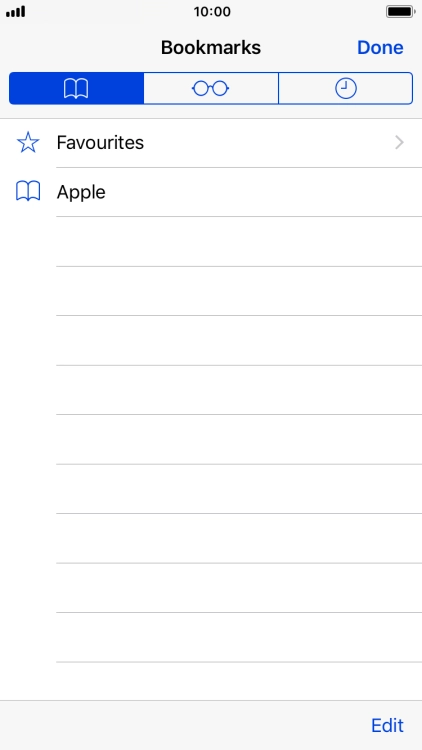Screen dimensions: 422x750
Task: Tap the signal strength bars icon
Action: pyautogui.click(x=16, y=11)
